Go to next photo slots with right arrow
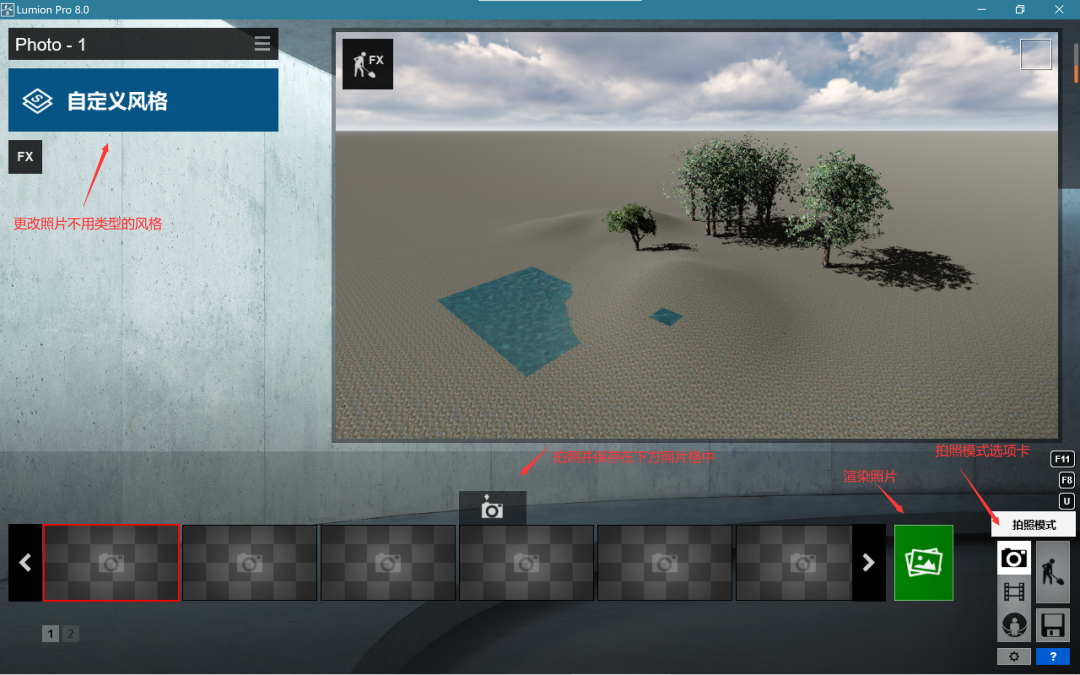 coord(869,563)
